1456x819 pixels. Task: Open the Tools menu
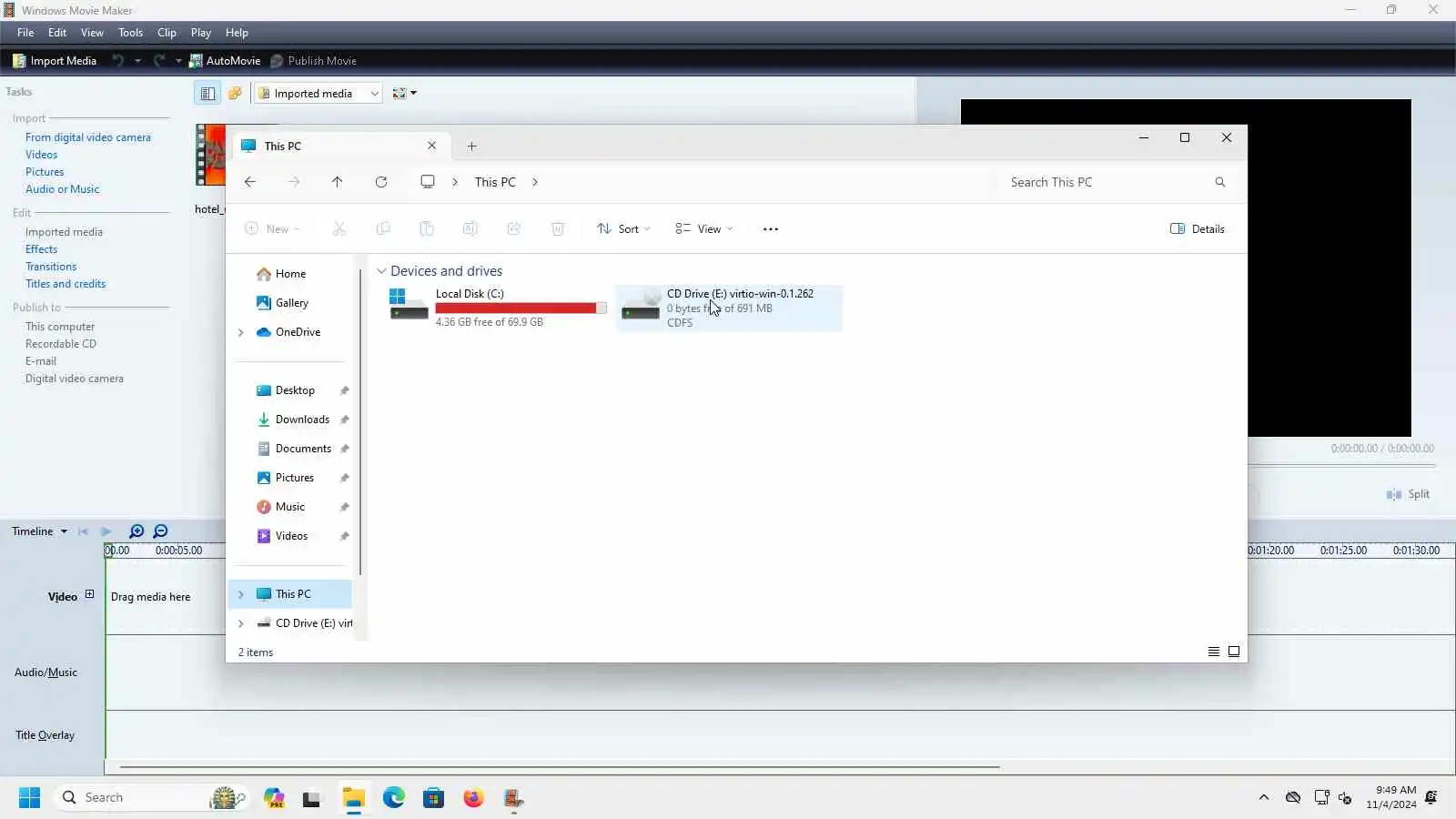[x=130, y=33]
